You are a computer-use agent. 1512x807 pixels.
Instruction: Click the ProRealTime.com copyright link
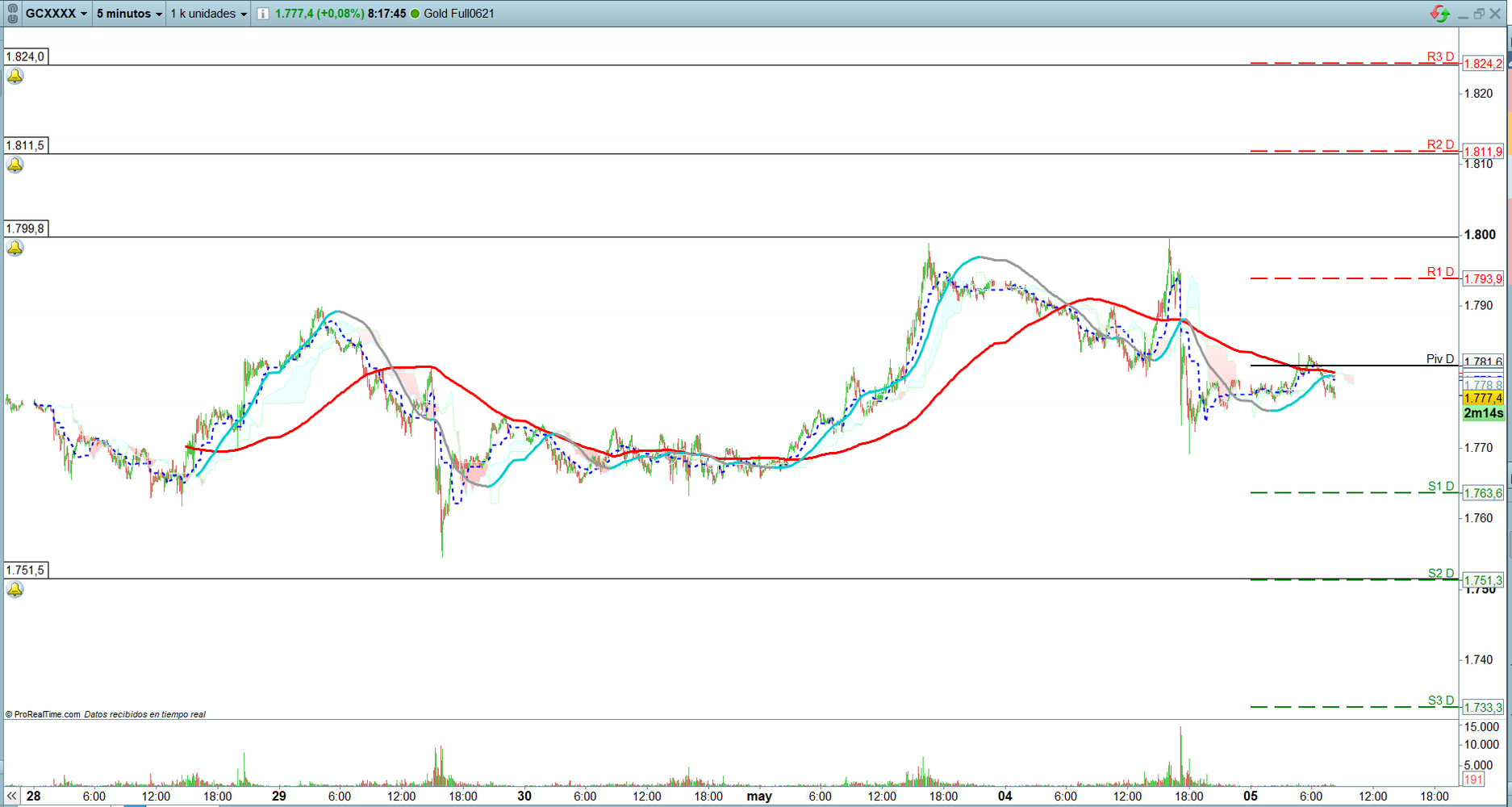43,714
